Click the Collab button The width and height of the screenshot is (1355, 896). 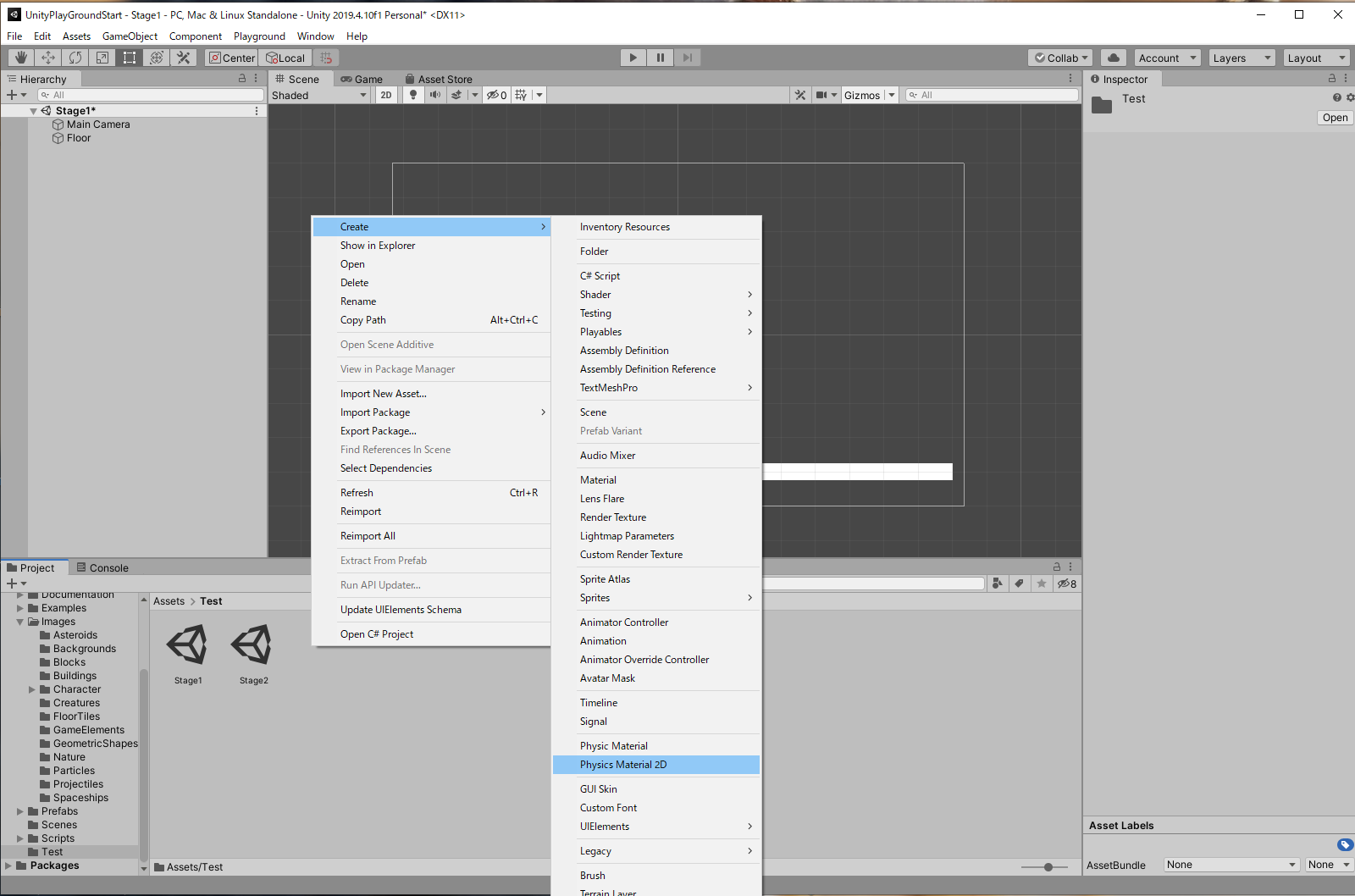pos(1060,58)
